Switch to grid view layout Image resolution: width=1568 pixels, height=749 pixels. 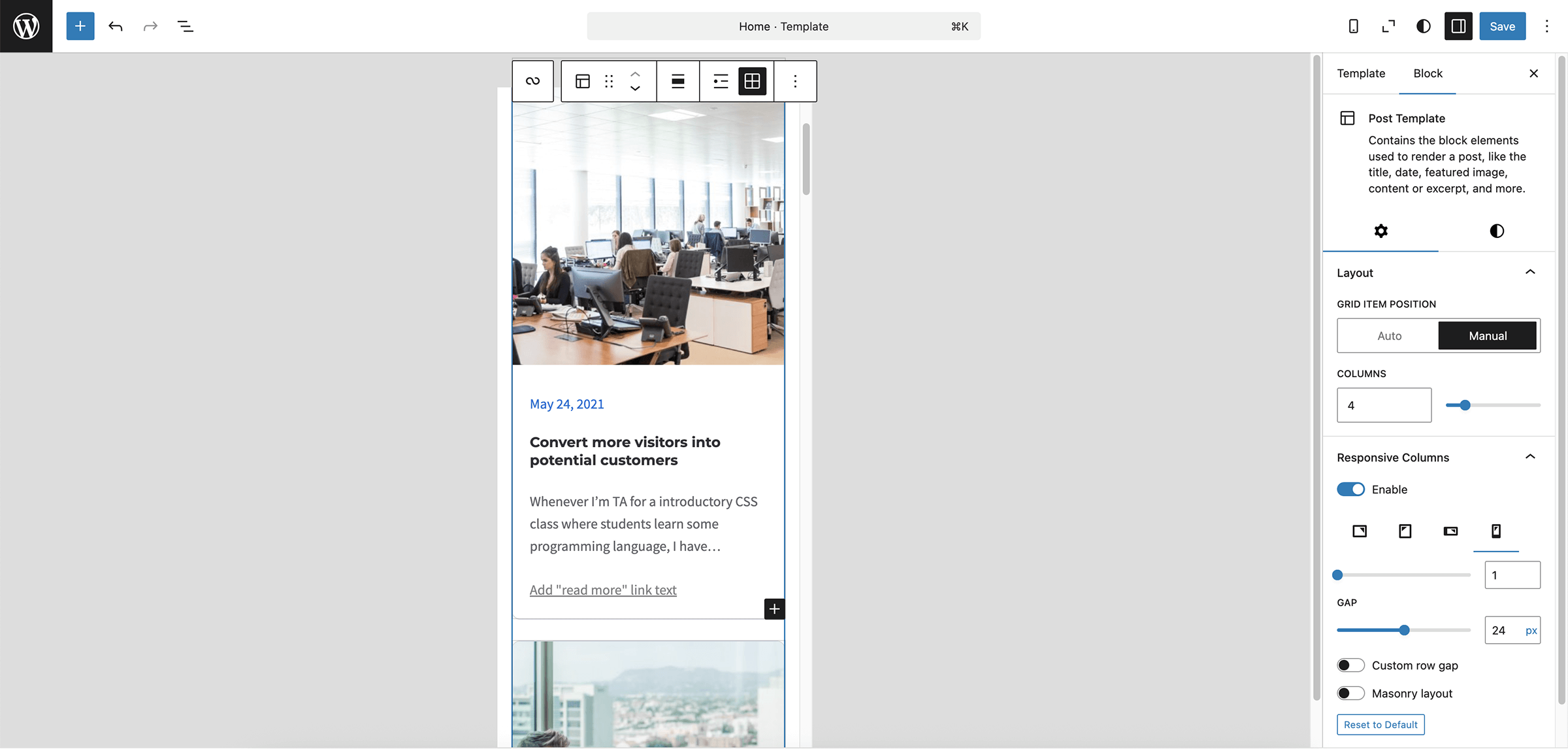[752, 81]
